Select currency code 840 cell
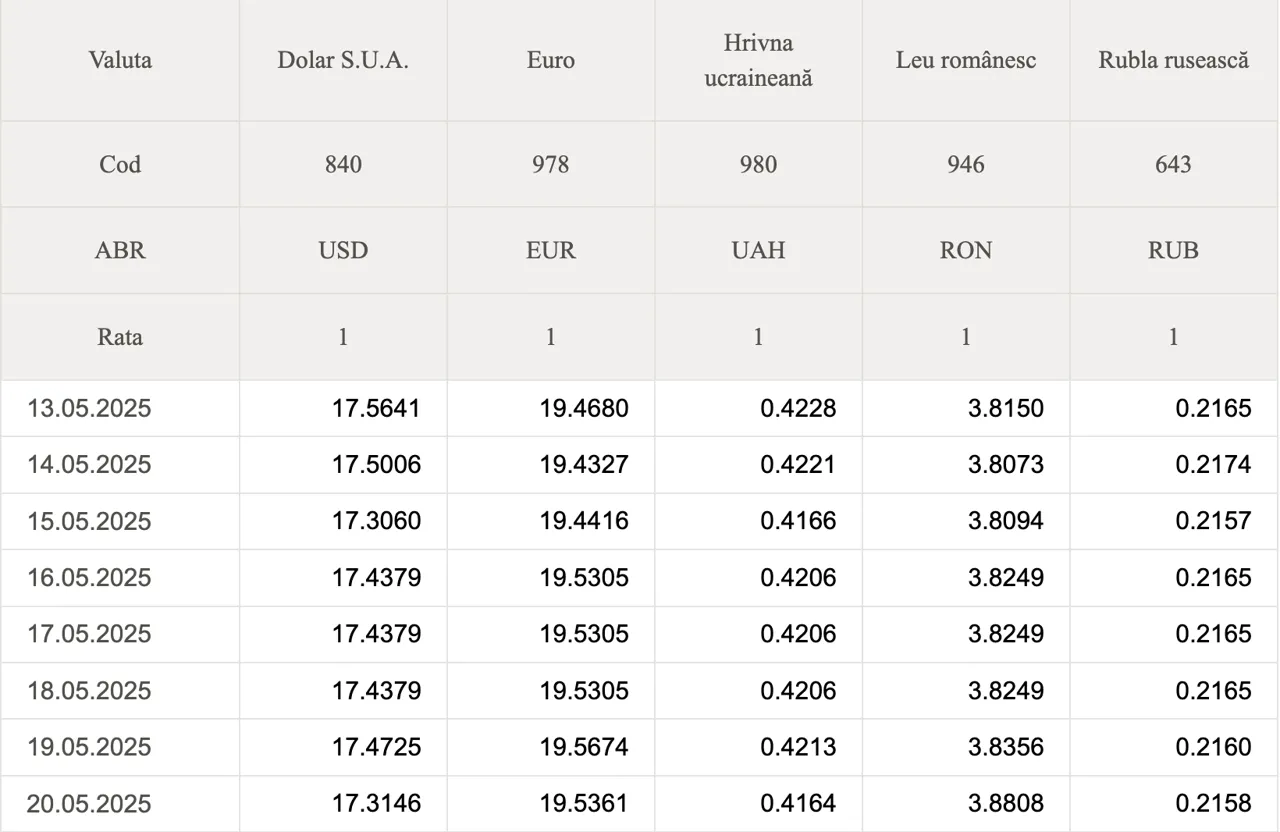Image resolution: width=1280 pixels, height=832 pixels. click(343, 164)
